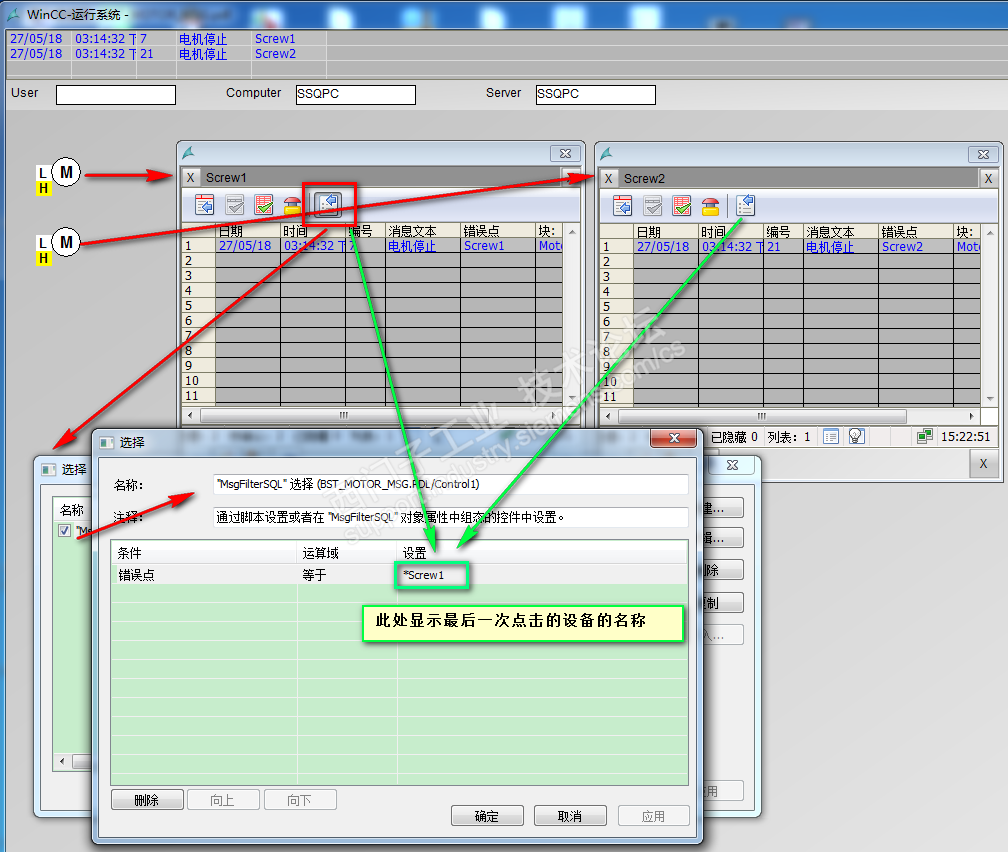1008x852 pixels.
Task: Close the Screw2 popup window
Action: (x=983, y=154)
